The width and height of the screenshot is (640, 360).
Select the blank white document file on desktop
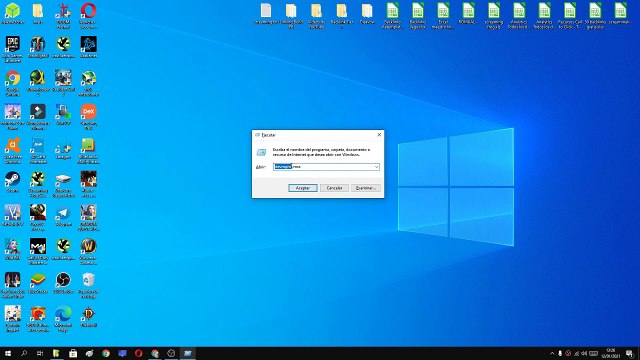266,13
